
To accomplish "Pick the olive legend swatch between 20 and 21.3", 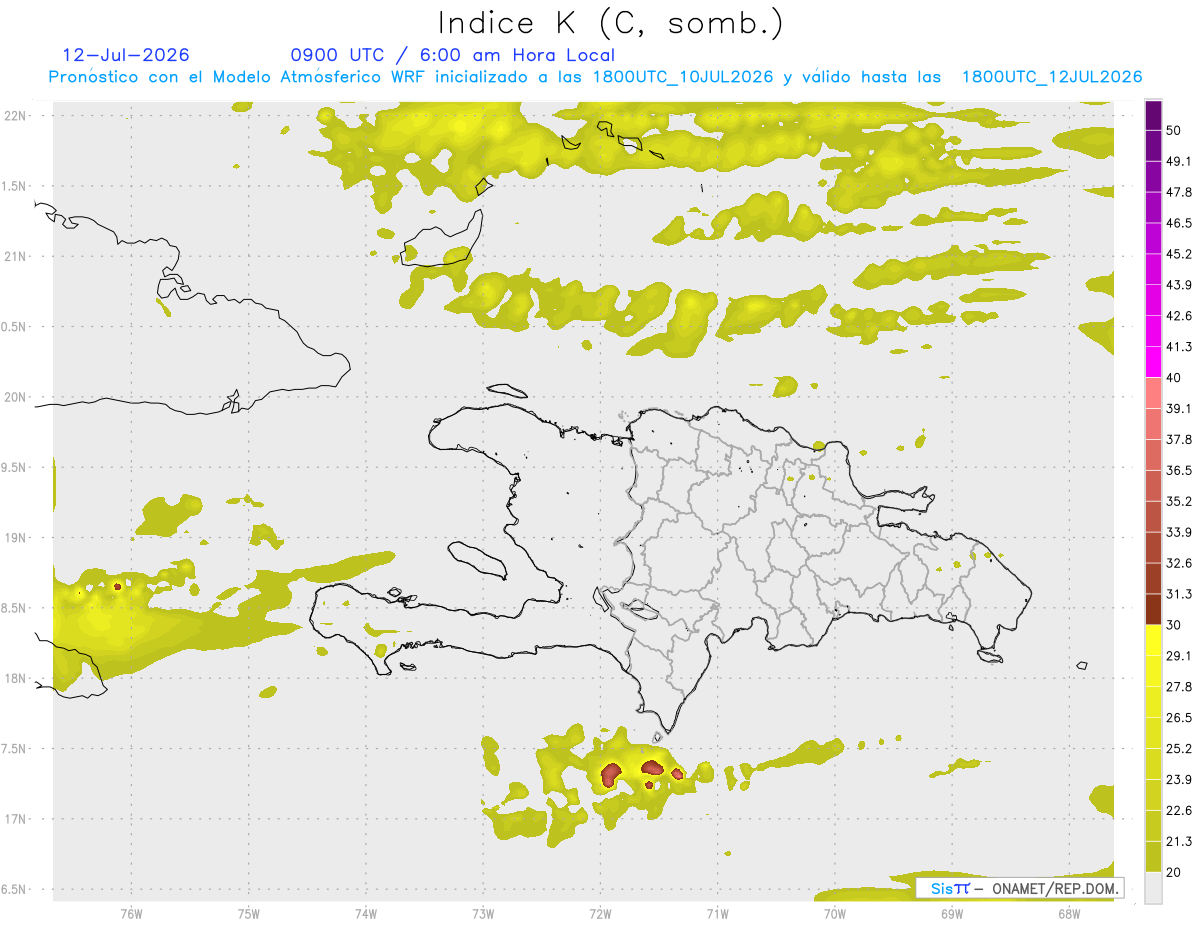I will point(1153,856).
